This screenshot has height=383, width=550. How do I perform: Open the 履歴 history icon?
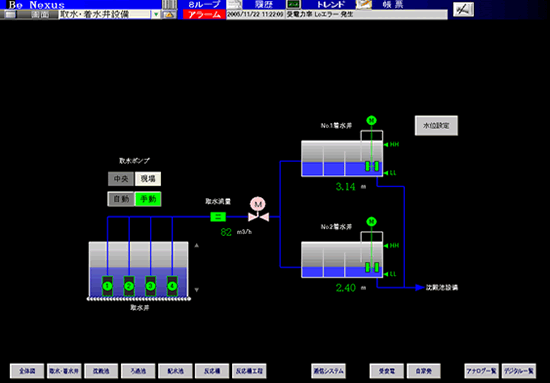[x=235, y=5]
